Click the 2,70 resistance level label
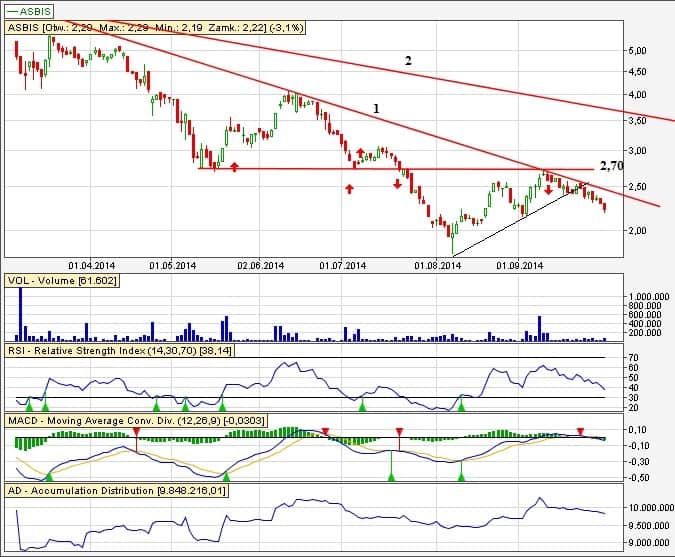The height and width of the screenshot is (557, 675). pos(611,163)
